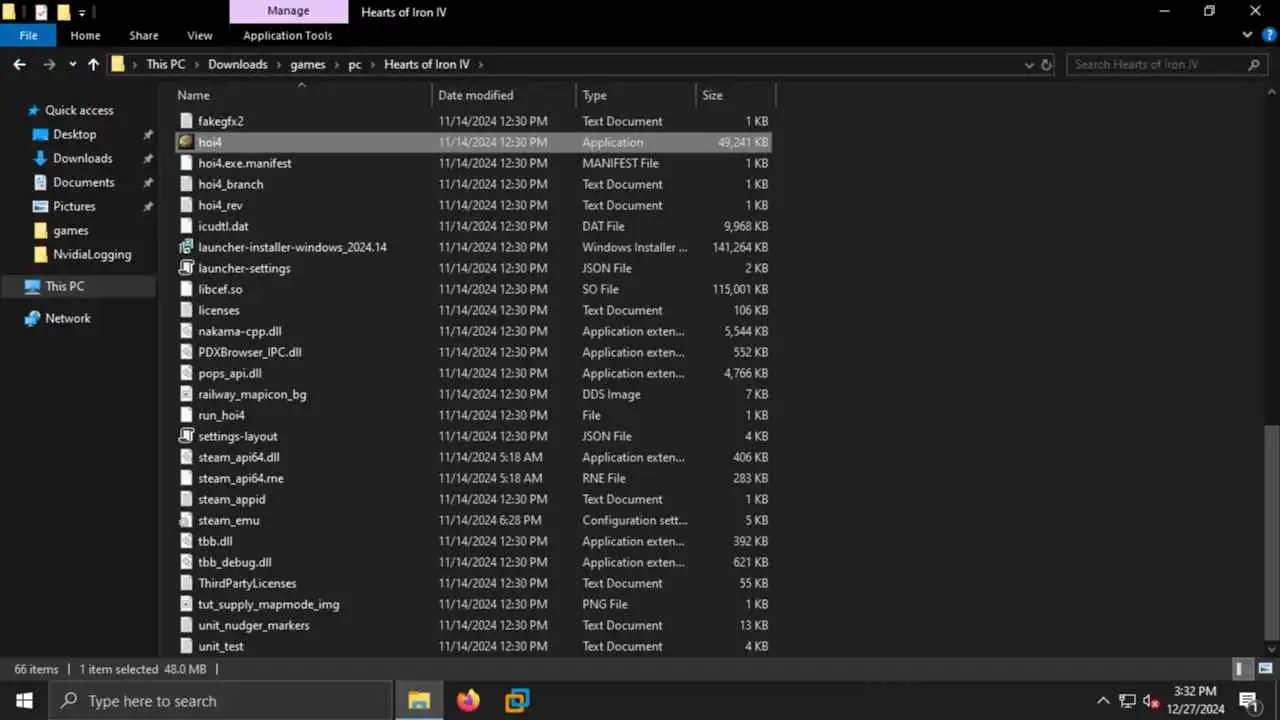The image size is (1280, 720).
Task: Open File Explorer taskbar icon
Action: [x=419, y=701]
